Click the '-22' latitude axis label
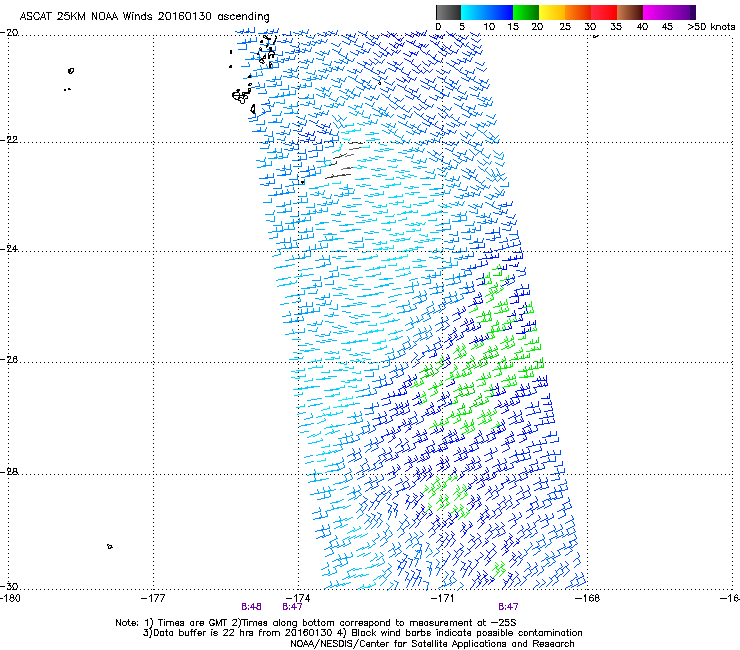This screenshot has height=650, width=740. click(x=9, y=140)
